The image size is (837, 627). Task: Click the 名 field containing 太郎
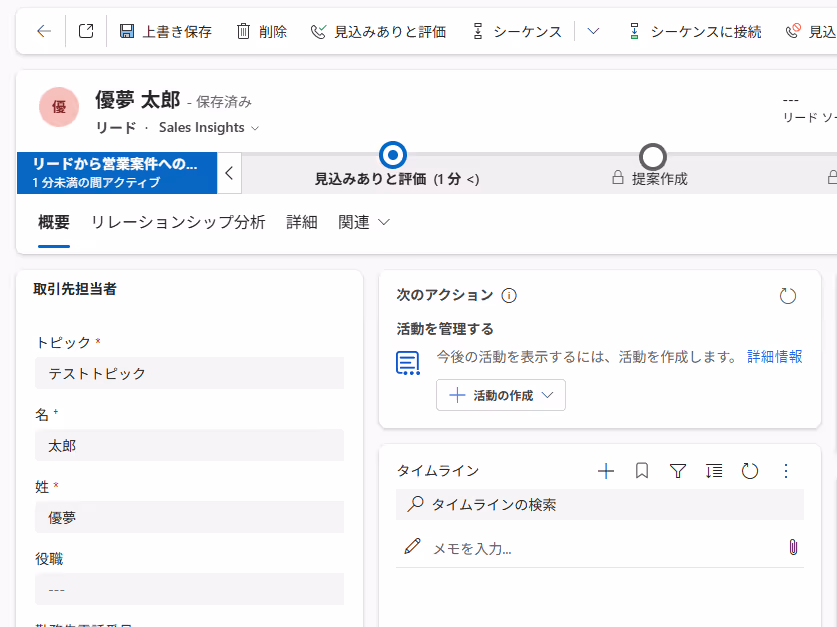pos(189,445)
